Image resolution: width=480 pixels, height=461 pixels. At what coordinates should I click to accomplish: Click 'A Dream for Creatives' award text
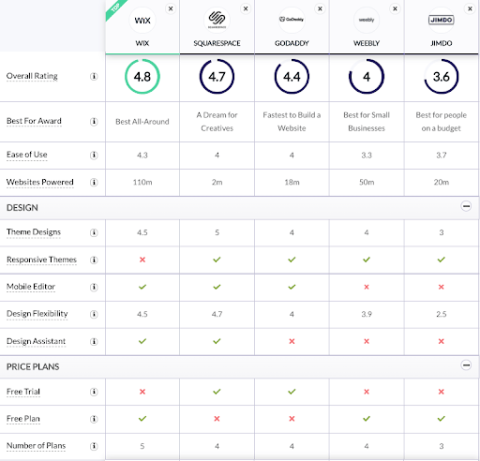217,122
